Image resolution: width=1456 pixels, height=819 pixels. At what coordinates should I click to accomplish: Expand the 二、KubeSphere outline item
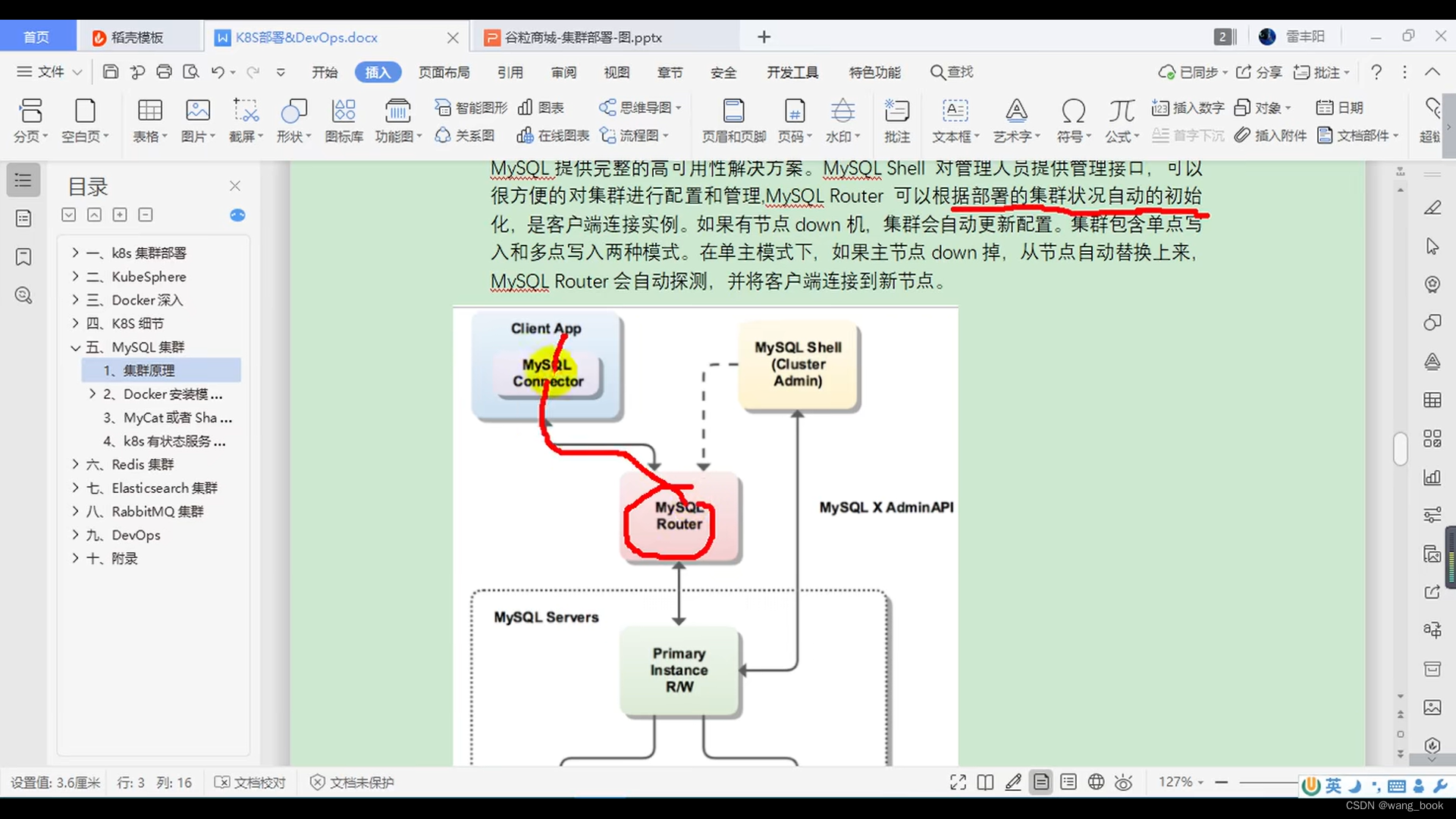click(75, 276)
